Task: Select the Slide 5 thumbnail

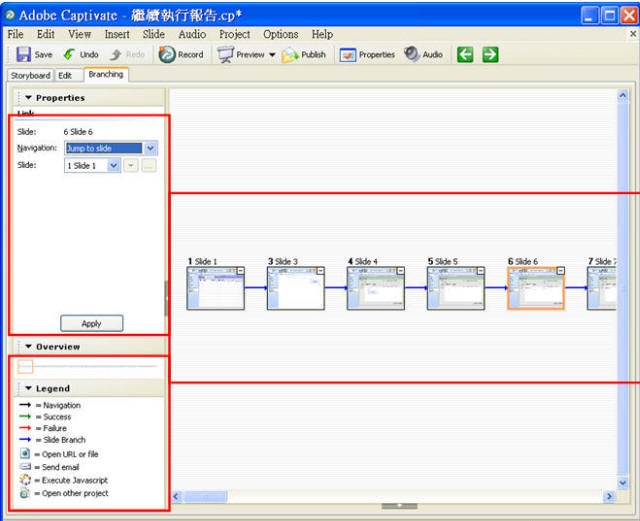Action: 456,288
